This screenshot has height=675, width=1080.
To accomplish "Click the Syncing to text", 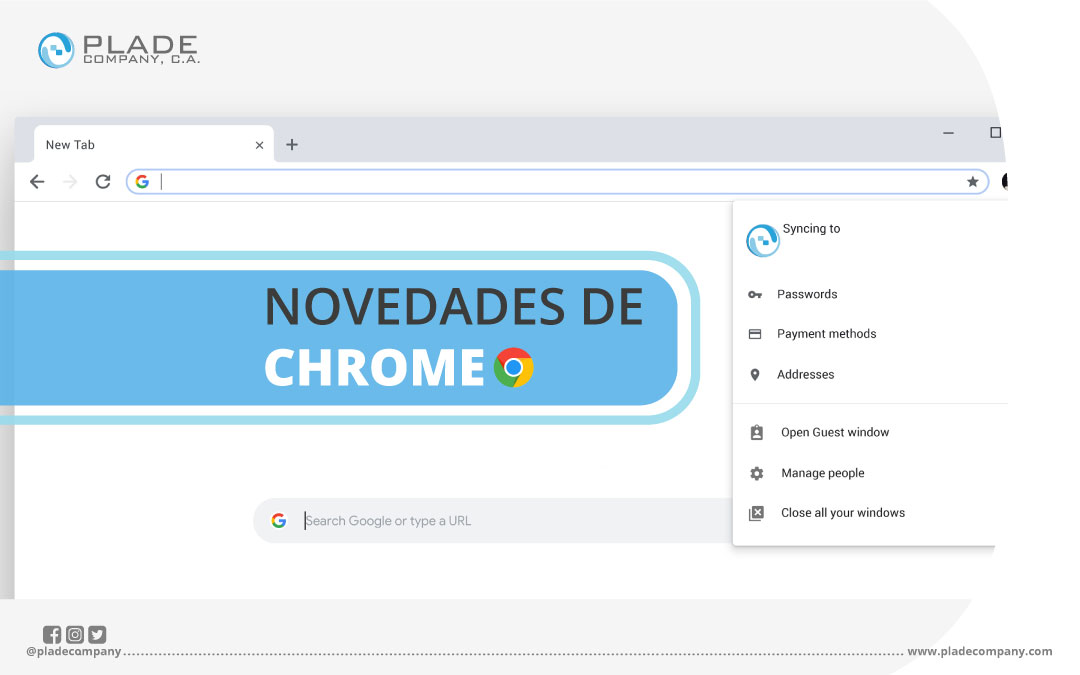I will tap(811, 229).
